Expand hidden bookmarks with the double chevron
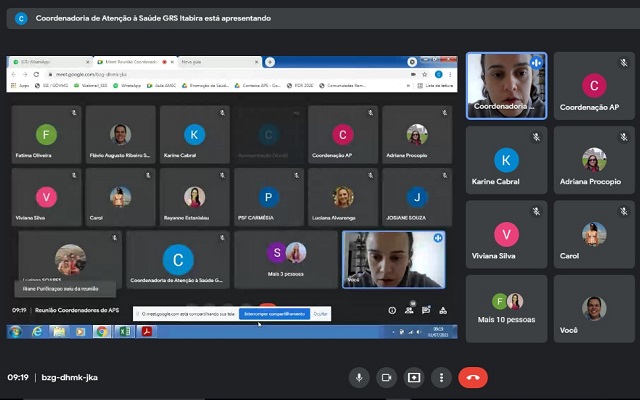 [x=408, y=86]
